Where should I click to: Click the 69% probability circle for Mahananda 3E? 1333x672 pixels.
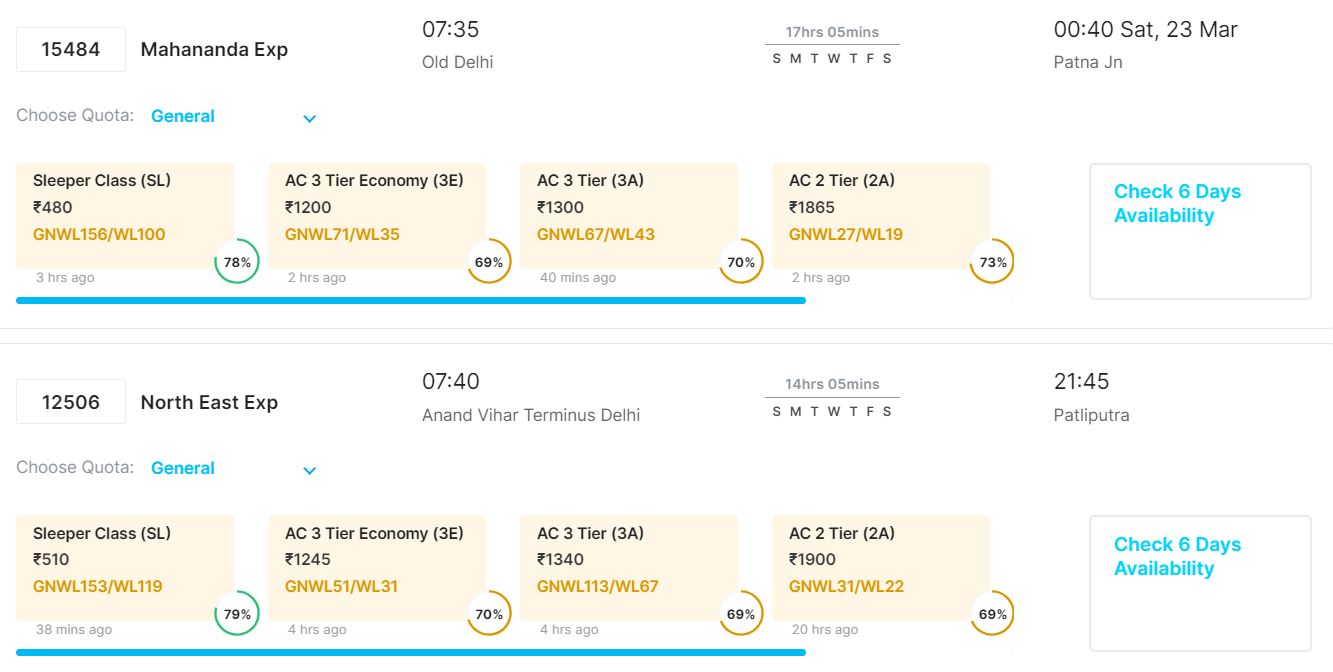[x=489, y=262]
